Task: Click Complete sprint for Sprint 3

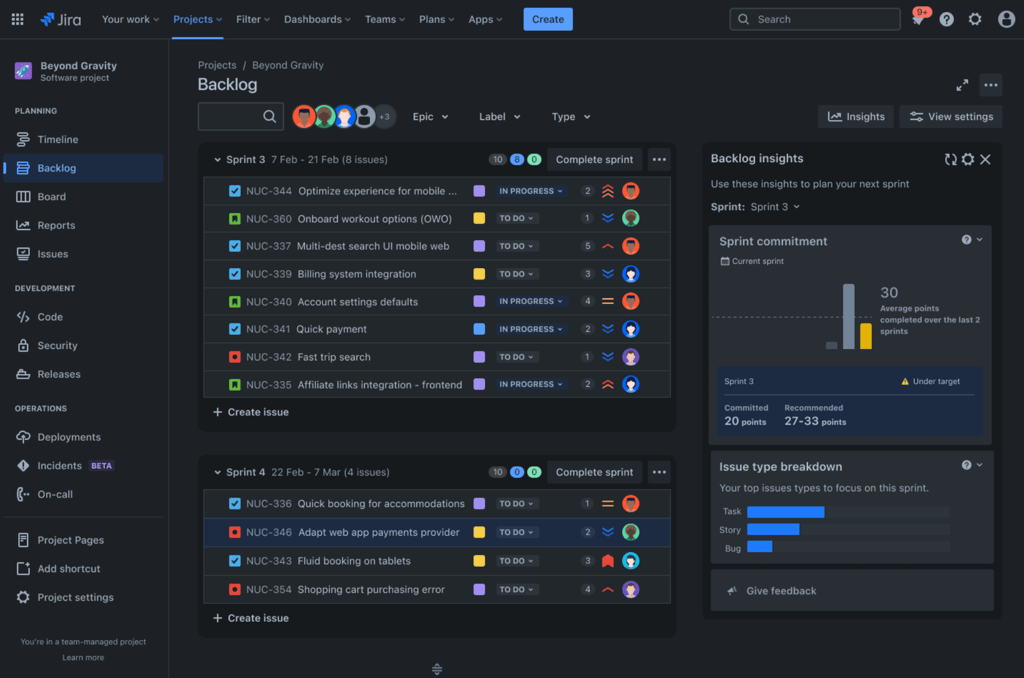Action: (x=594, y=158)
